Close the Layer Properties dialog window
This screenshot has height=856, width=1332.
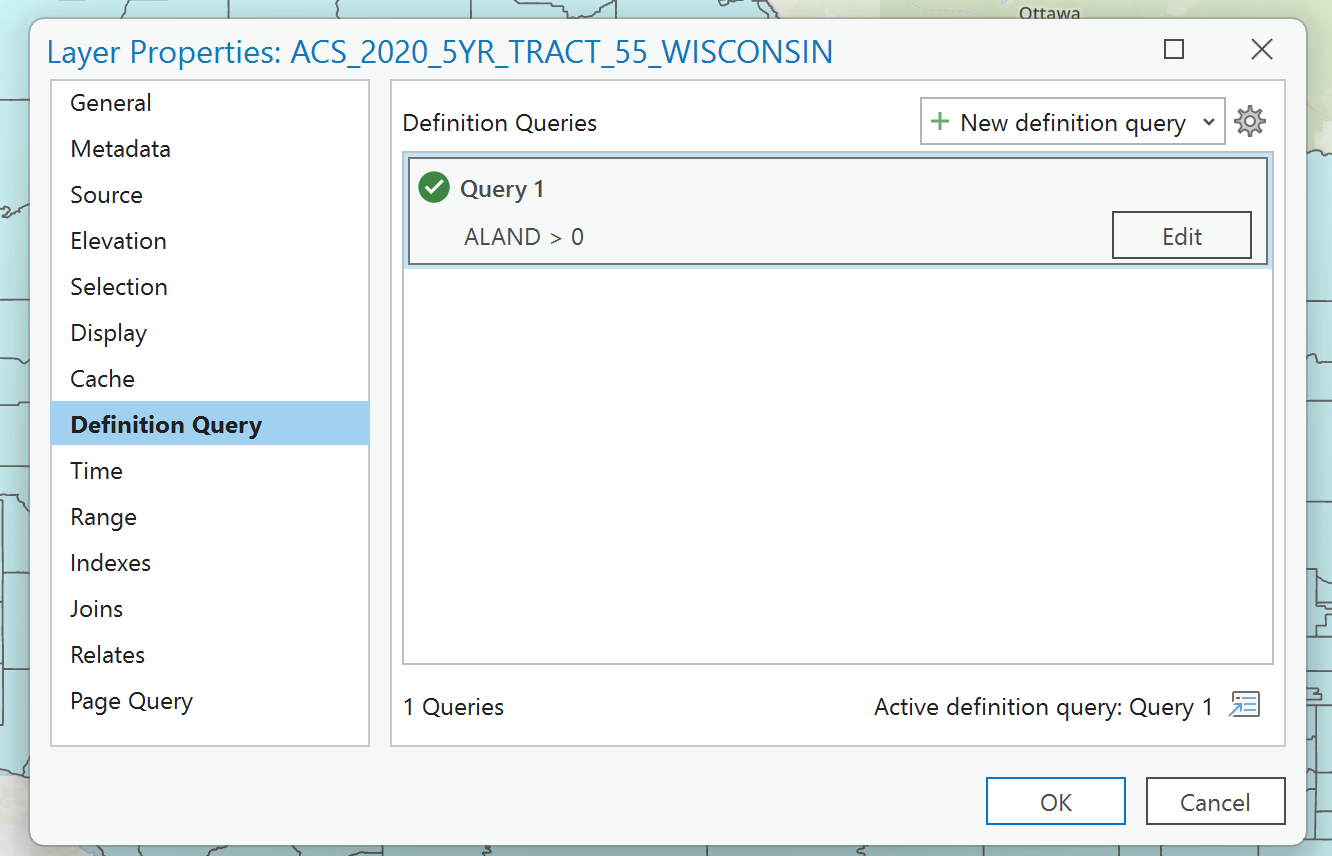[x=1261, y=49]
